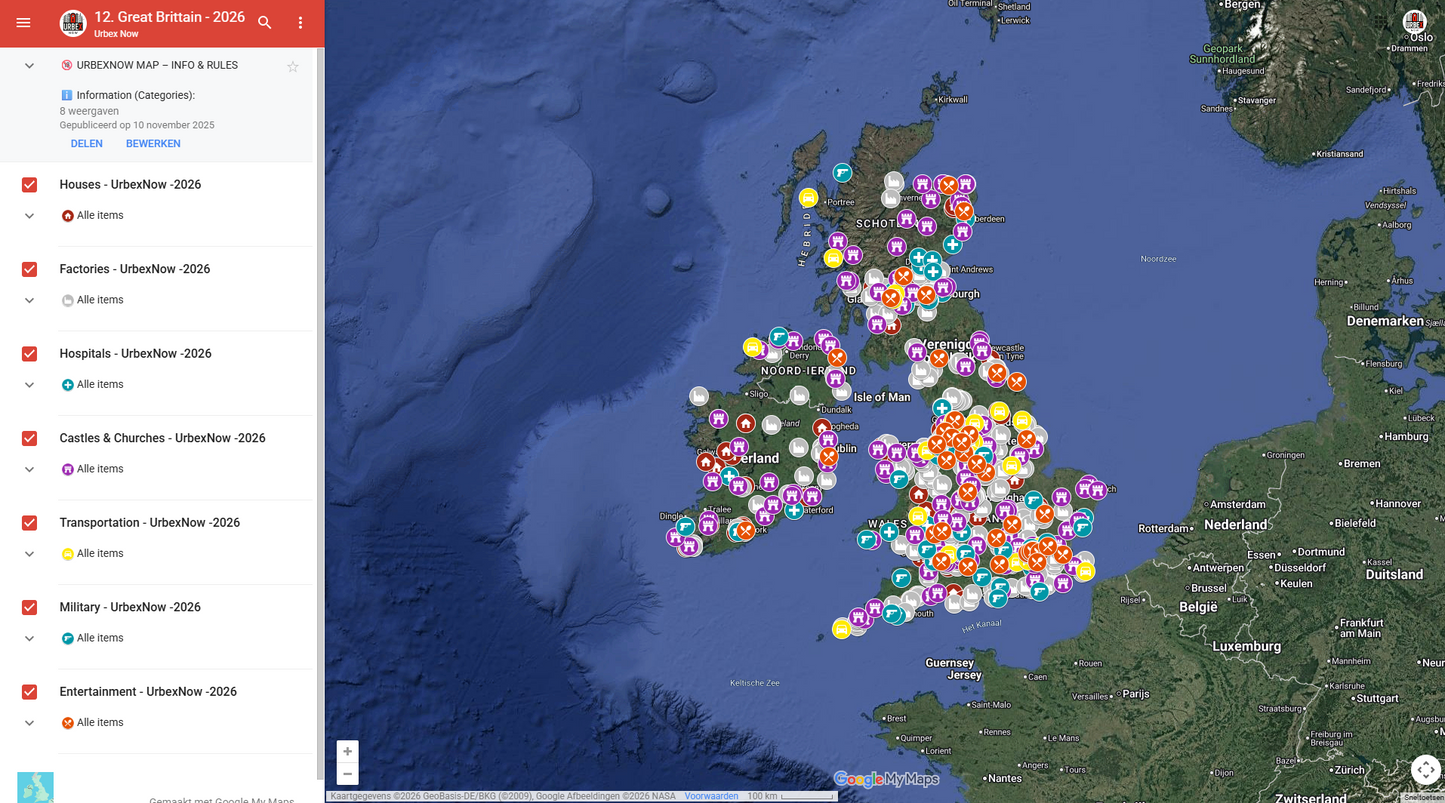Click the search magnifier icon
This screenshot has height=803, width=1445.
(x=265, y=23)
